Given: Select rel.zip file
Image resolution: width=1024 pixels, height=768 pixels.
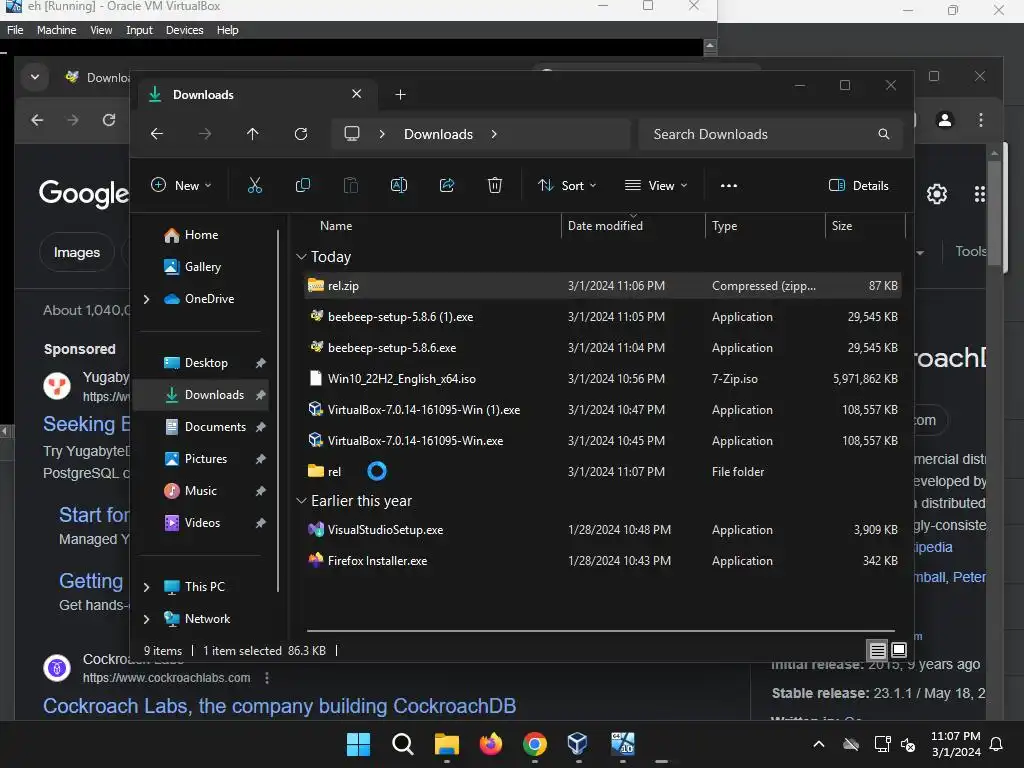Looking at the screenshot, I should tap(603, 286).
